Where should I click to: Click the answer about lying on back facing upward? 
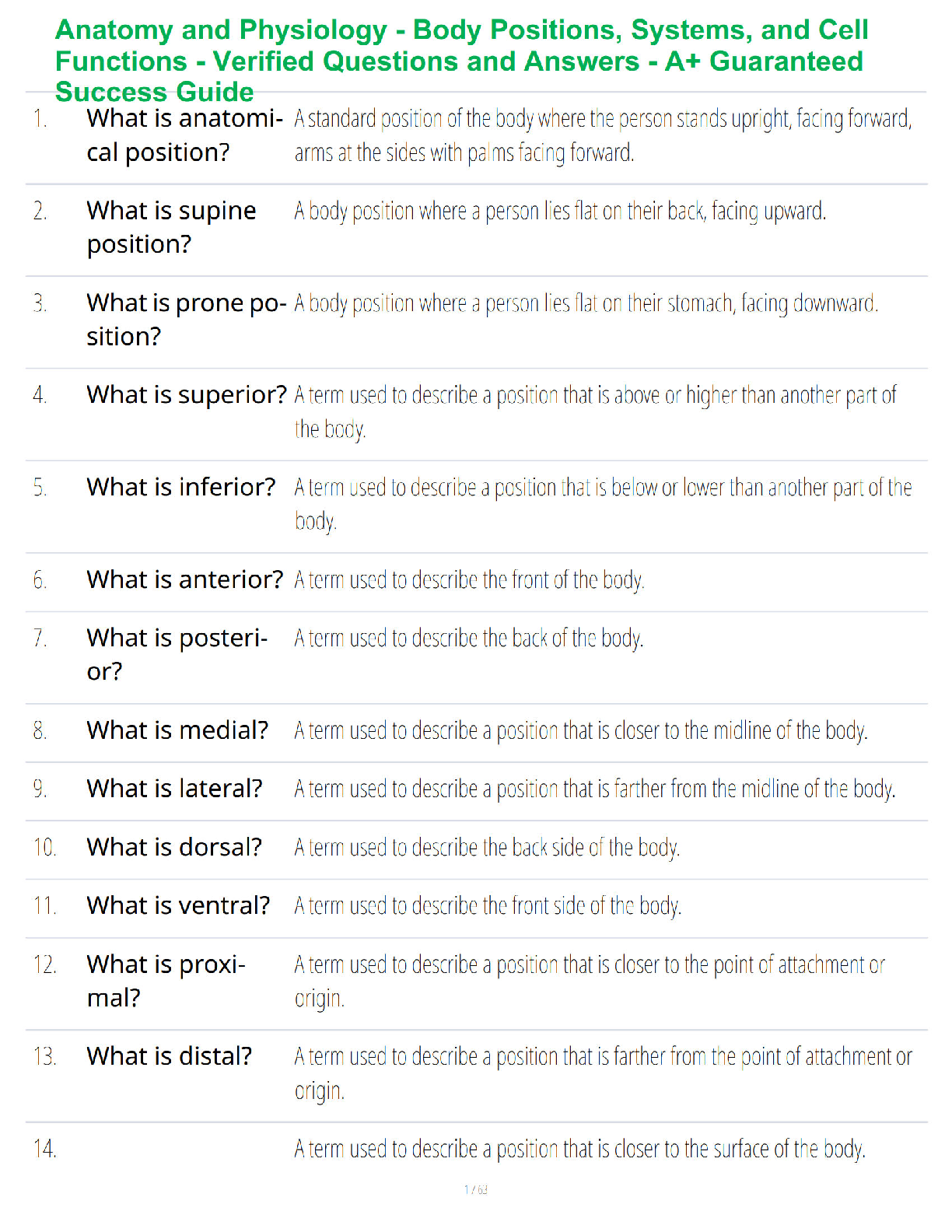[560, 211]
